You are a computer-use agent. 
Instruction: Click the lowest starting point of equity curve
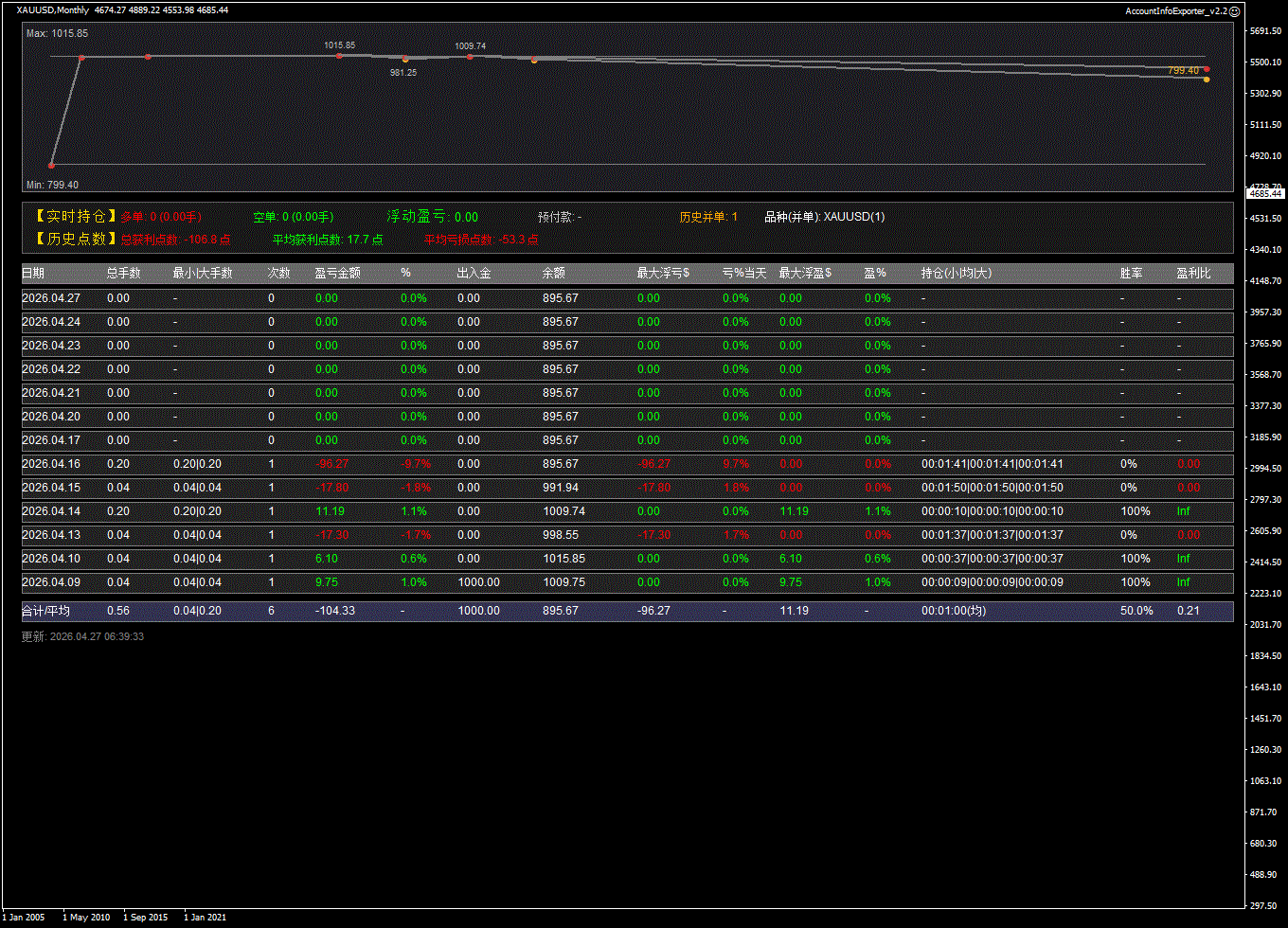click(x=52, y=165)
